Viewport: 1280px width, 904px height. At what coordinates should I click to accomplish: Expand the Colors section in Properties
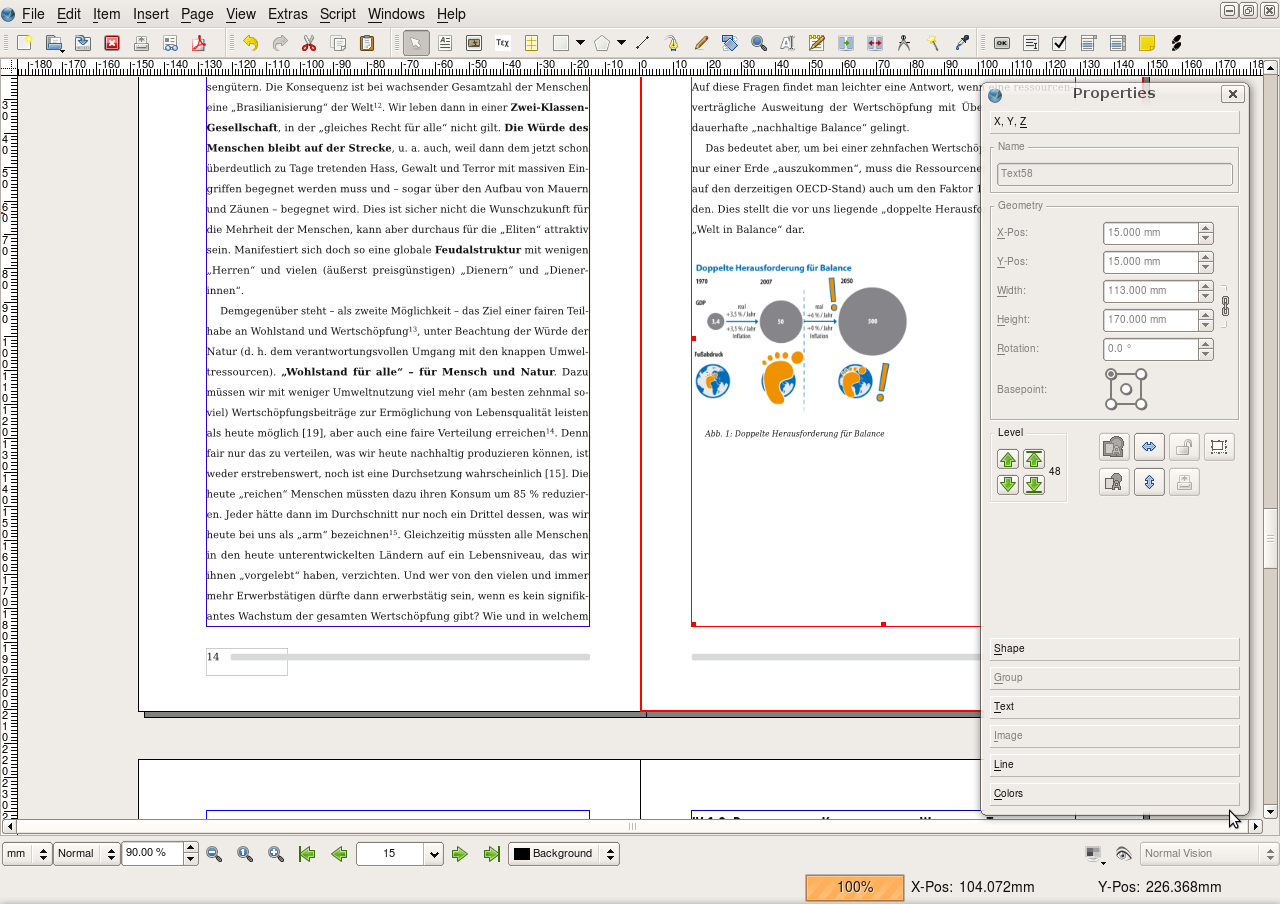tap(1114, 794)
